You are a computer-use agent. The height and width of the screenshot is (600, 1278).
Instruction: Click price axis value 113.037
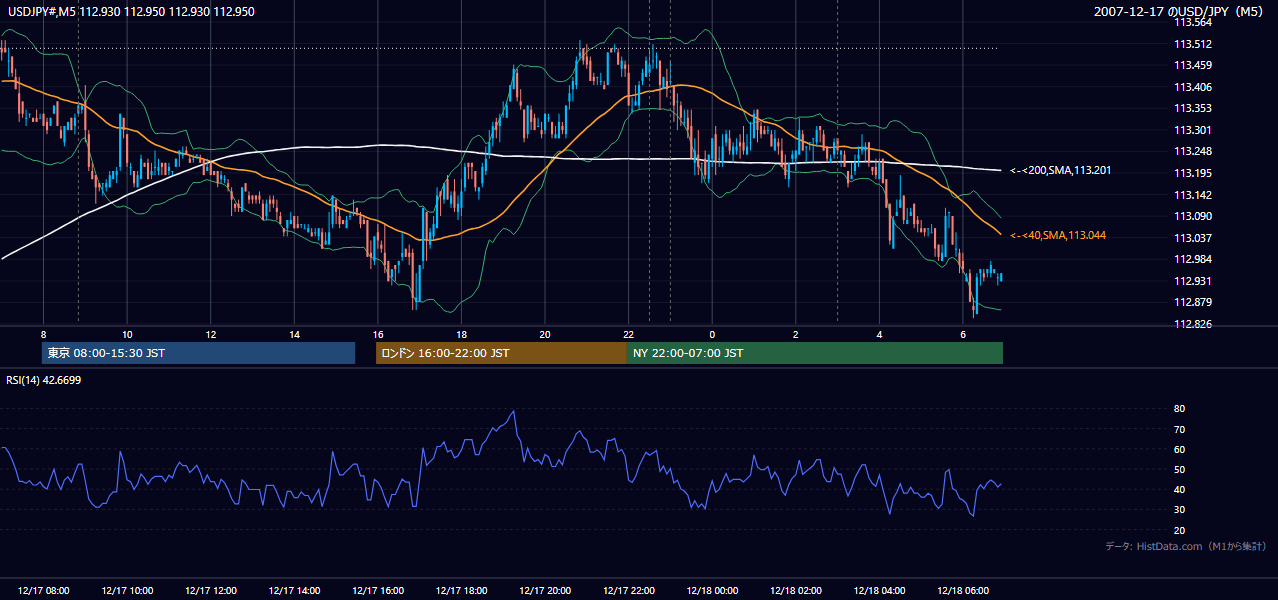1193,238
